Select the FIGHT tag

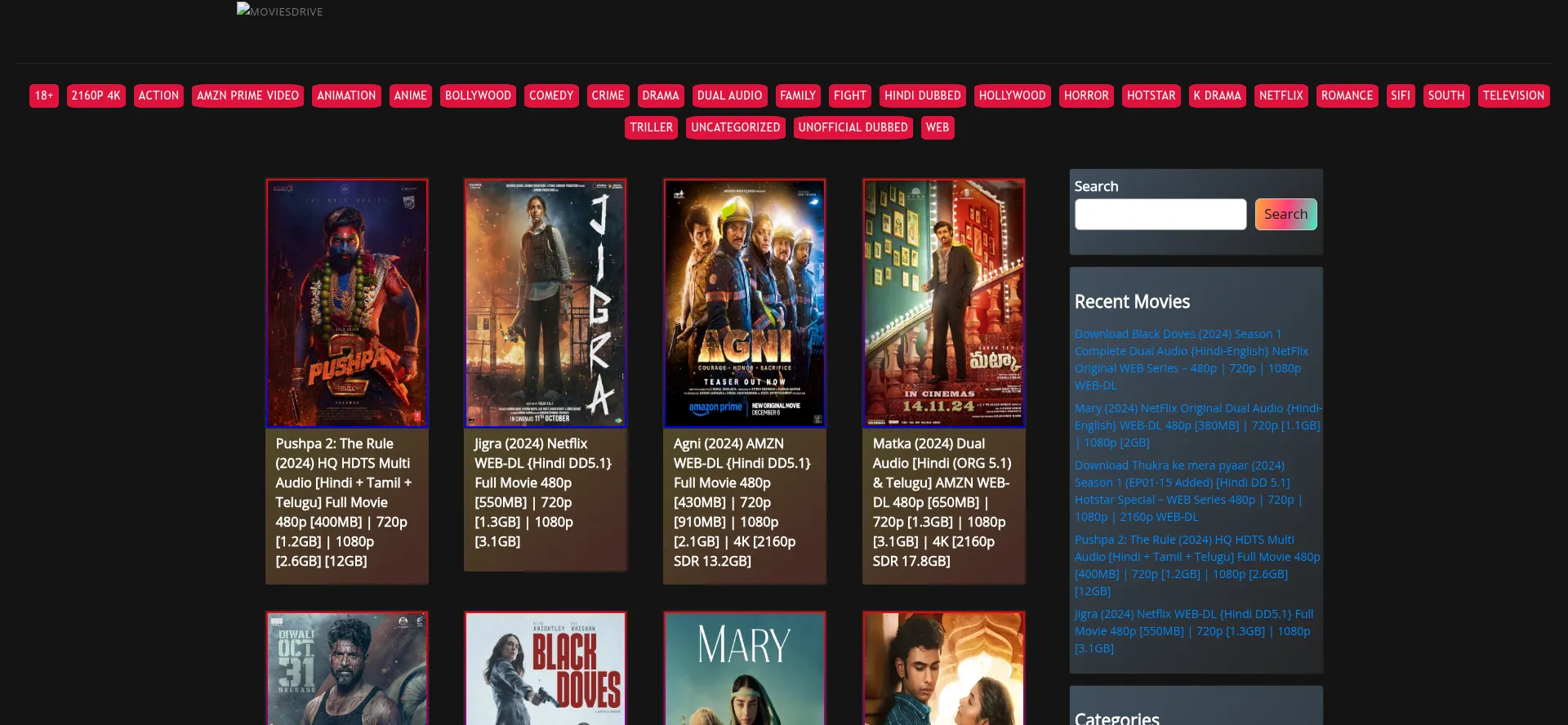[850, 96]
